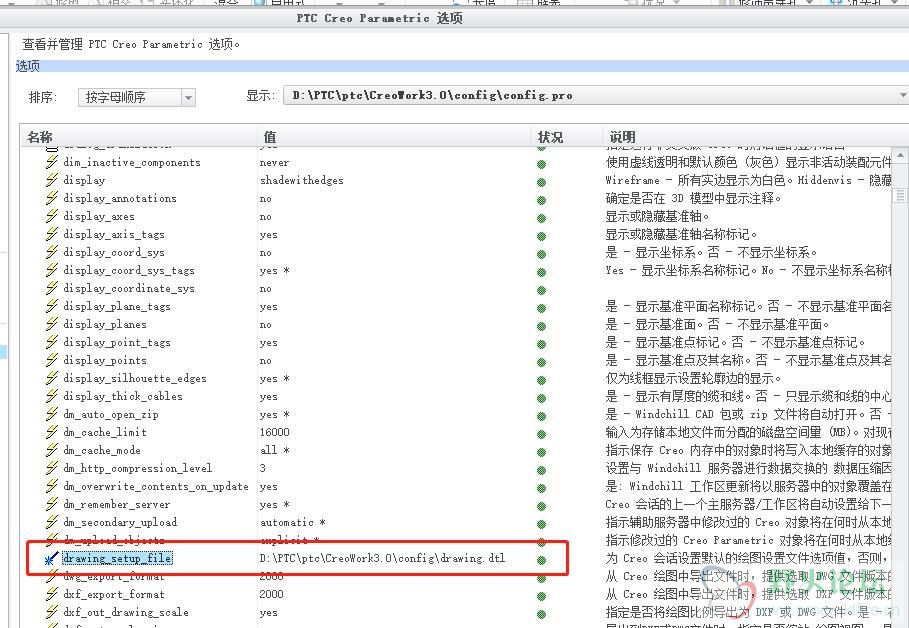The height and width of the screenshot is (628, 909).
Task: Click green status dot for display_planes
Action: coord(541,326)
